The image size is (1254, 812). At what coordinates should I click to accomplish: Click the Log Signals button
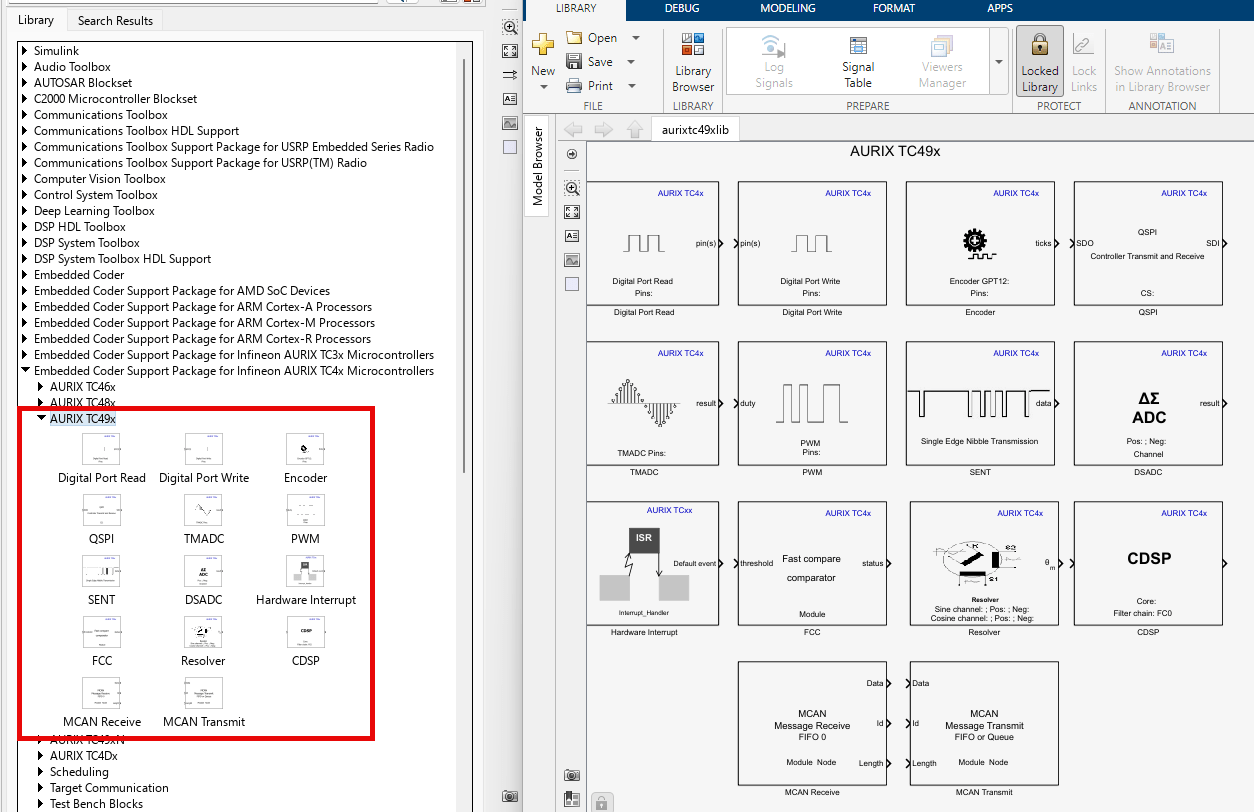coord(773,62)
